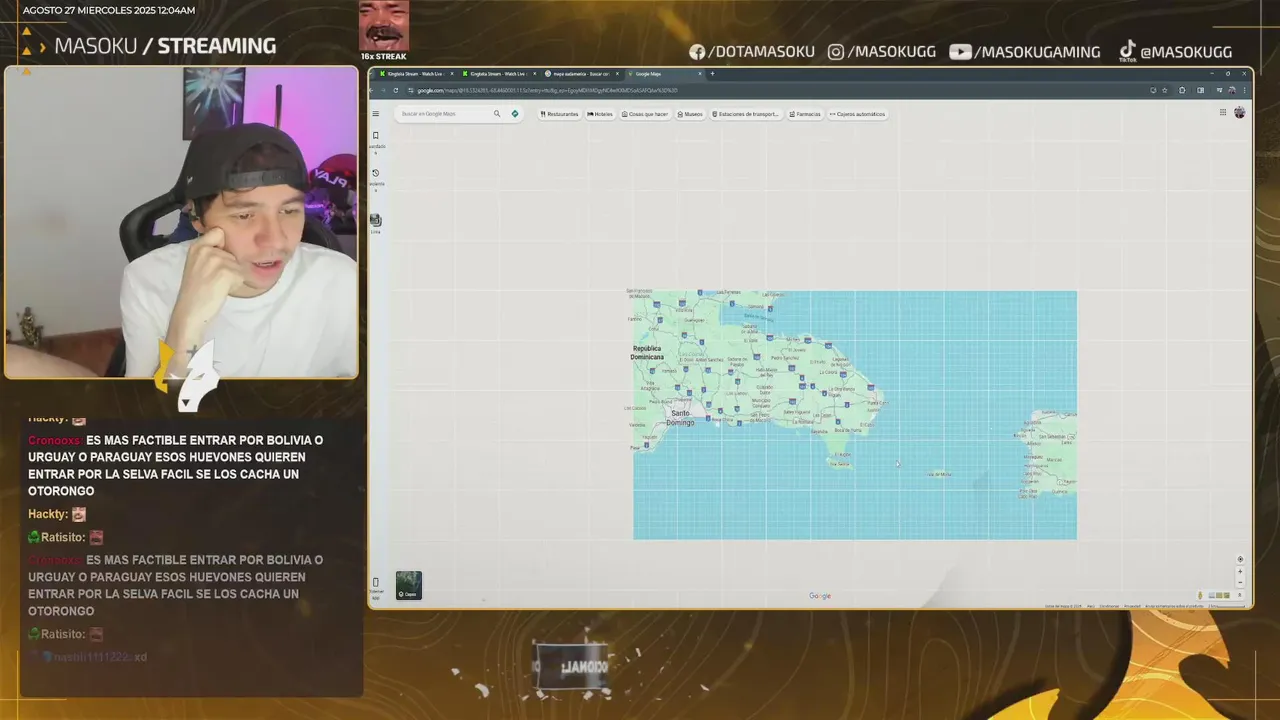1280x720 pixels.
Task: Zoom out with the map minus button
Action: pos(1240,583)
